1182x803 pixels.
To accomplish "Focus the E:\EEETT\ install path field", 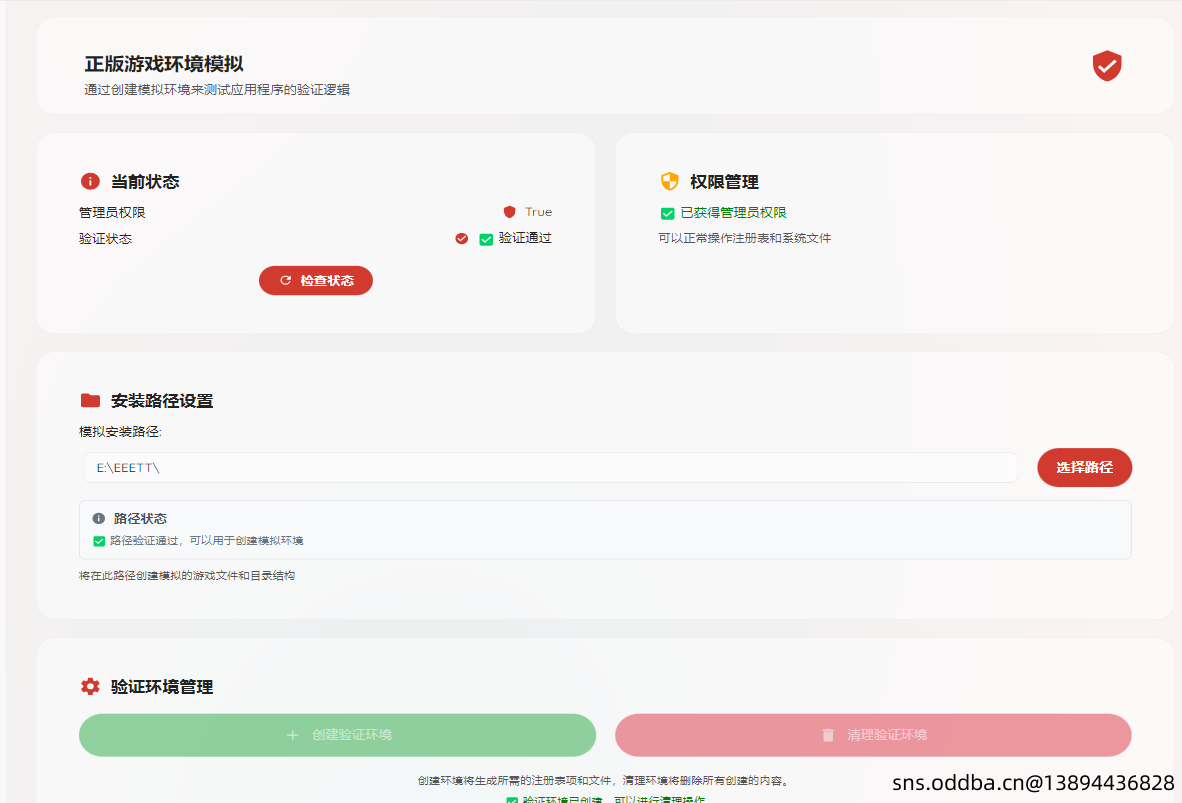I will pyautogui.click(x=550, y=467).
